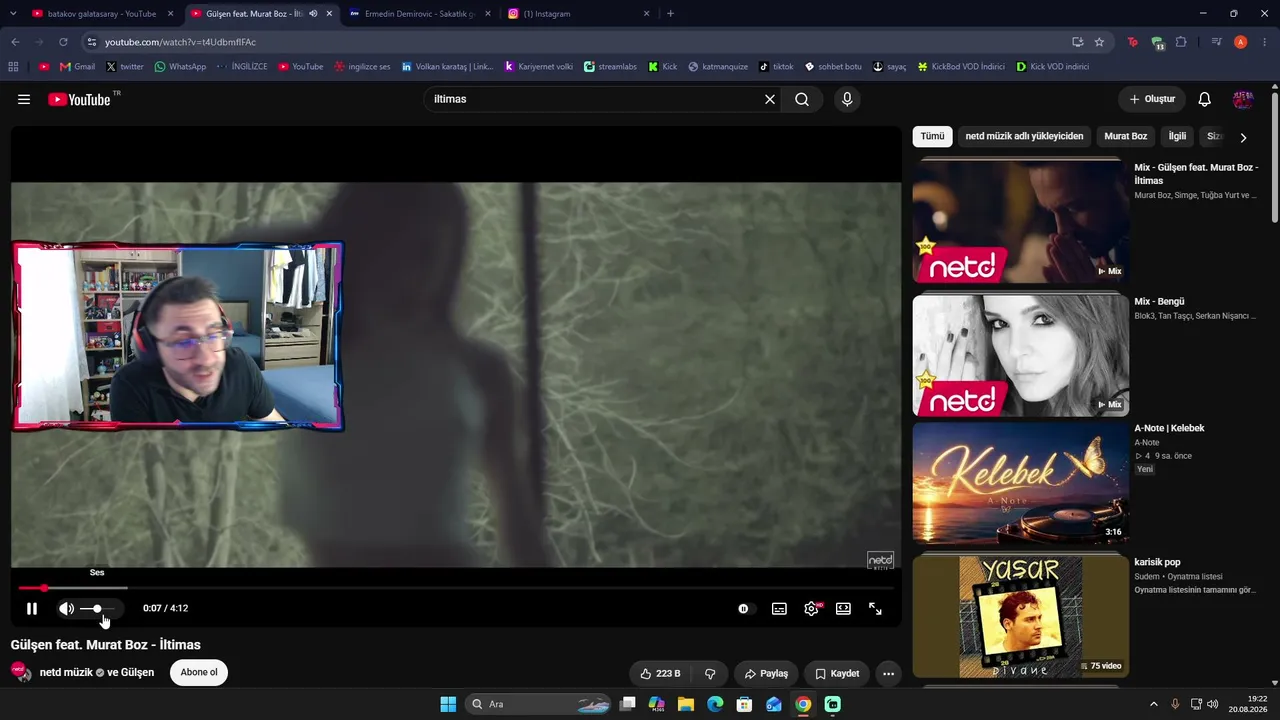The height and width of the screenshot is (720, 1280).
Task: Open the YouTube account avatar menu
Action: pyautogui.click(x=1243, y=99)
